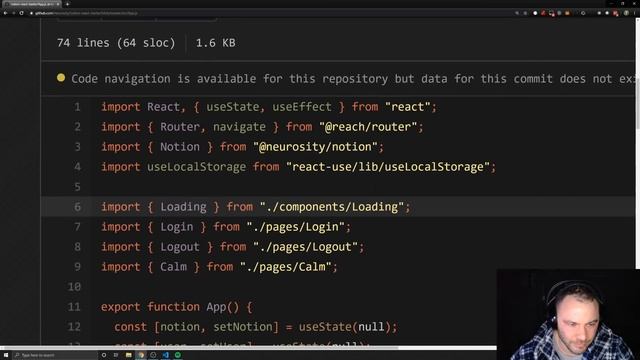
Task: Select line number 6
Action: coord(77,207)
